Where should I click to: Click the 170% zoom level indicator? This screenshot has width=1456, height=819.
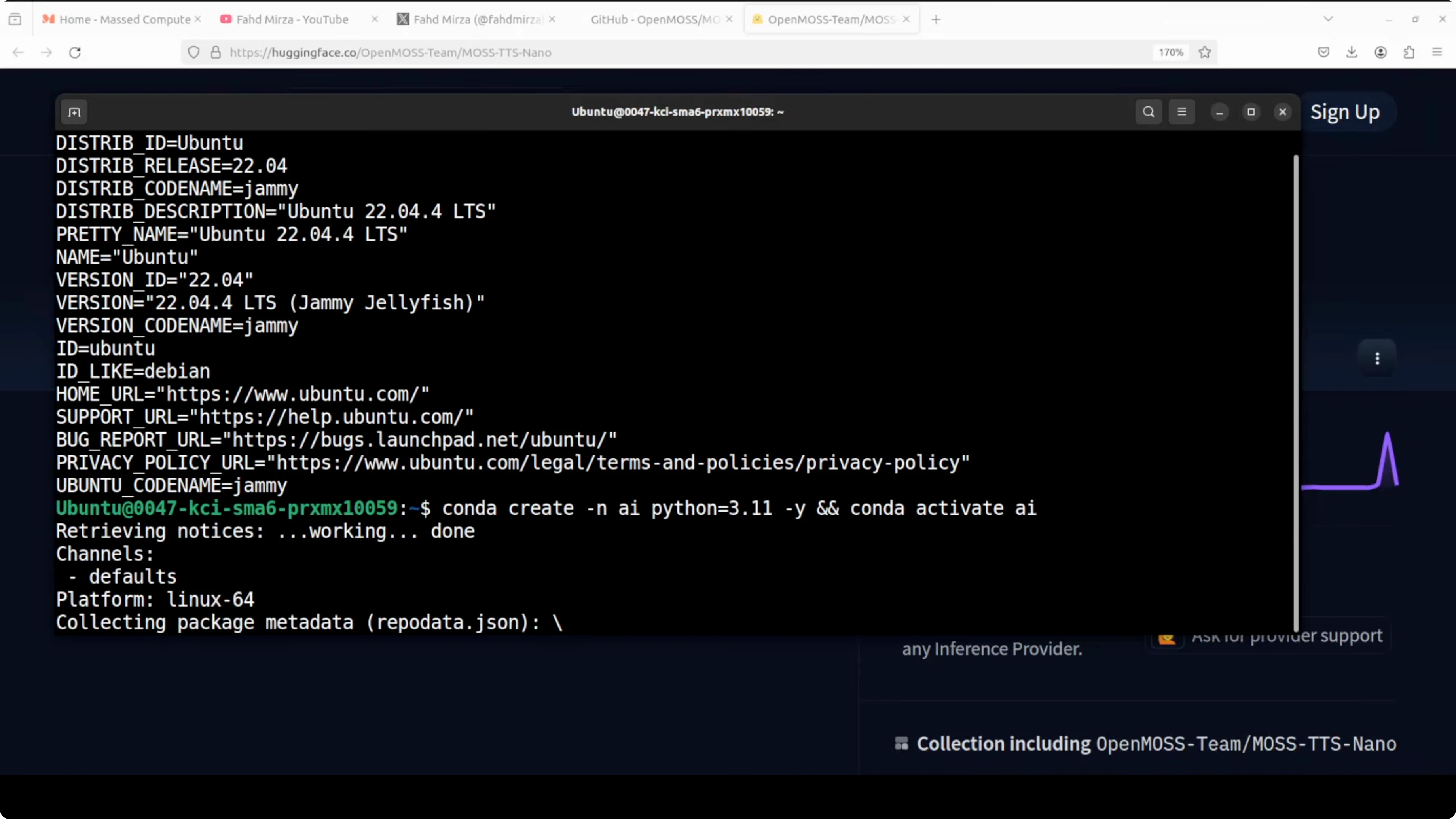pos(1170,52)
